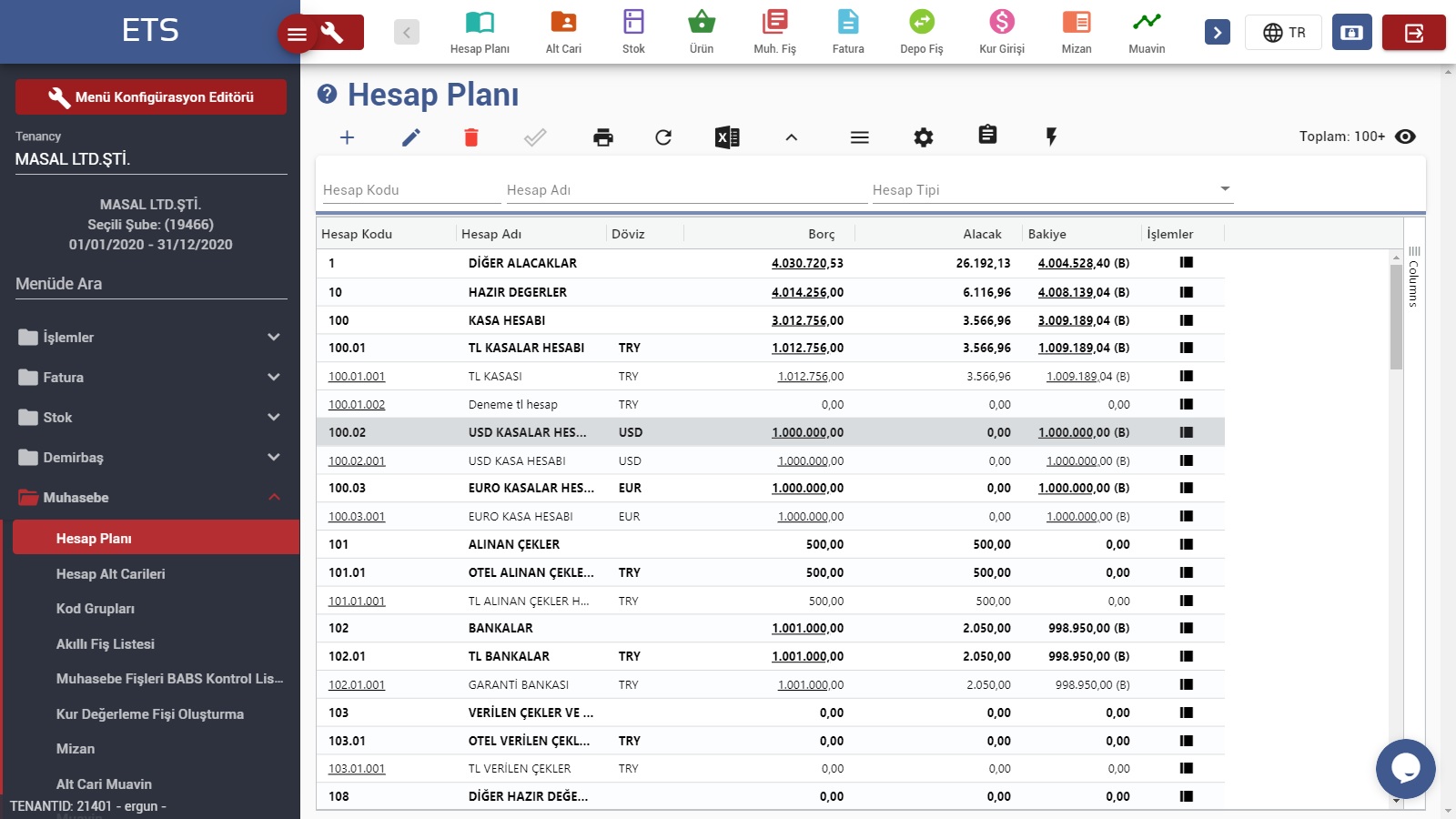Toggle the eye icon beside Toplam

(1405, 136)
